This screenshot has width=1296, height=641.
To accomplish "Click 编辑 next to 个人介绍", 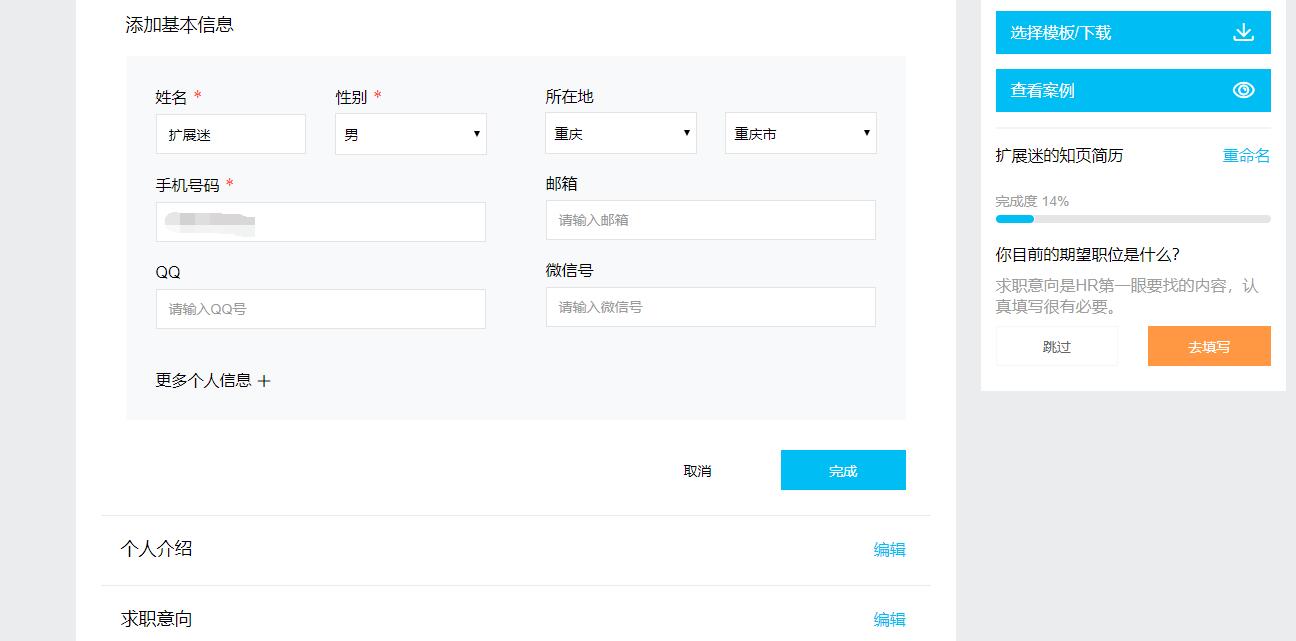I will click(889, 549).
